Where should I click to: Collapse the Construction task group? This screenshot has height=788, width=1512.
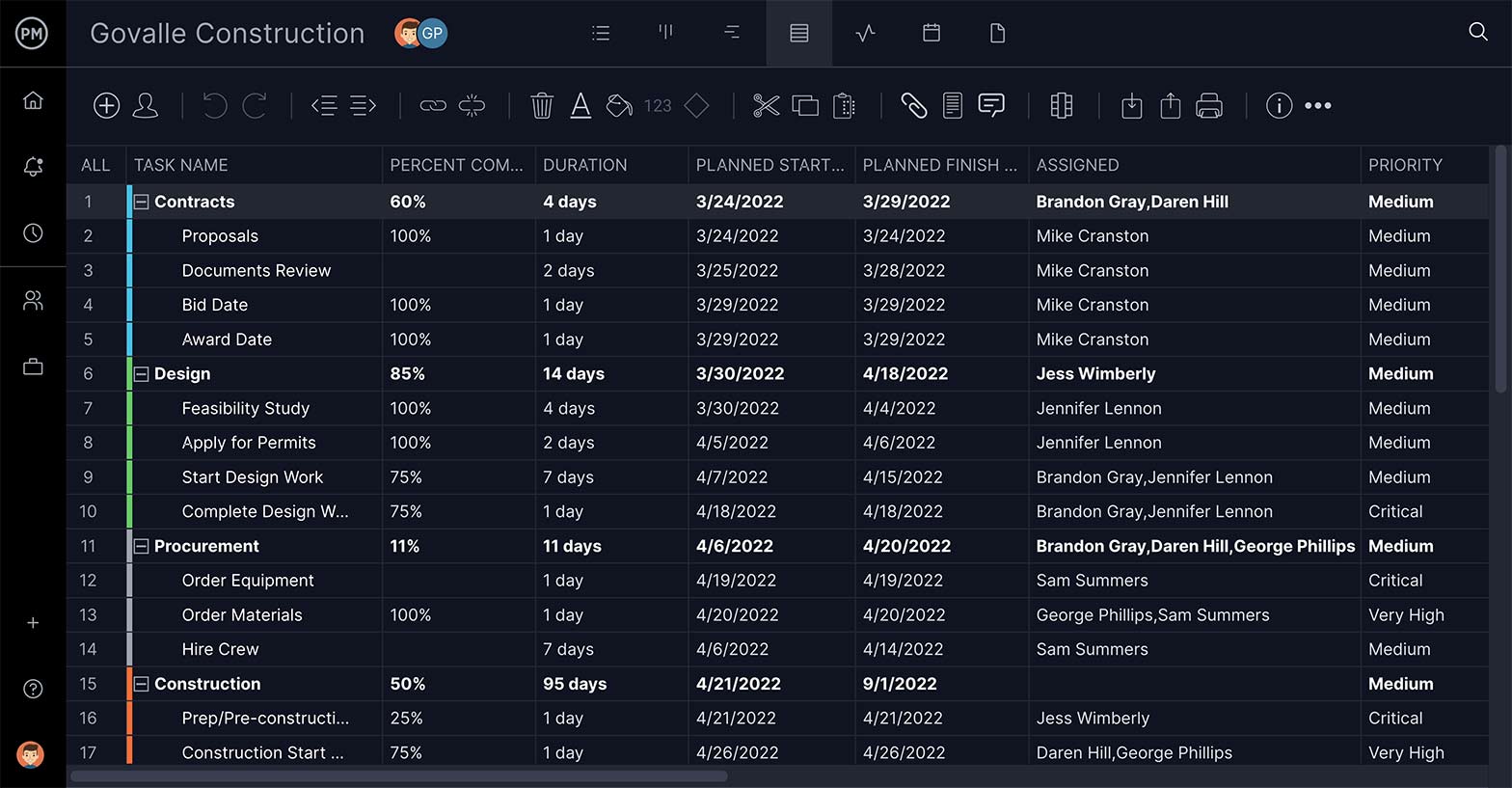pyautogui.click(x=142, y=685)
